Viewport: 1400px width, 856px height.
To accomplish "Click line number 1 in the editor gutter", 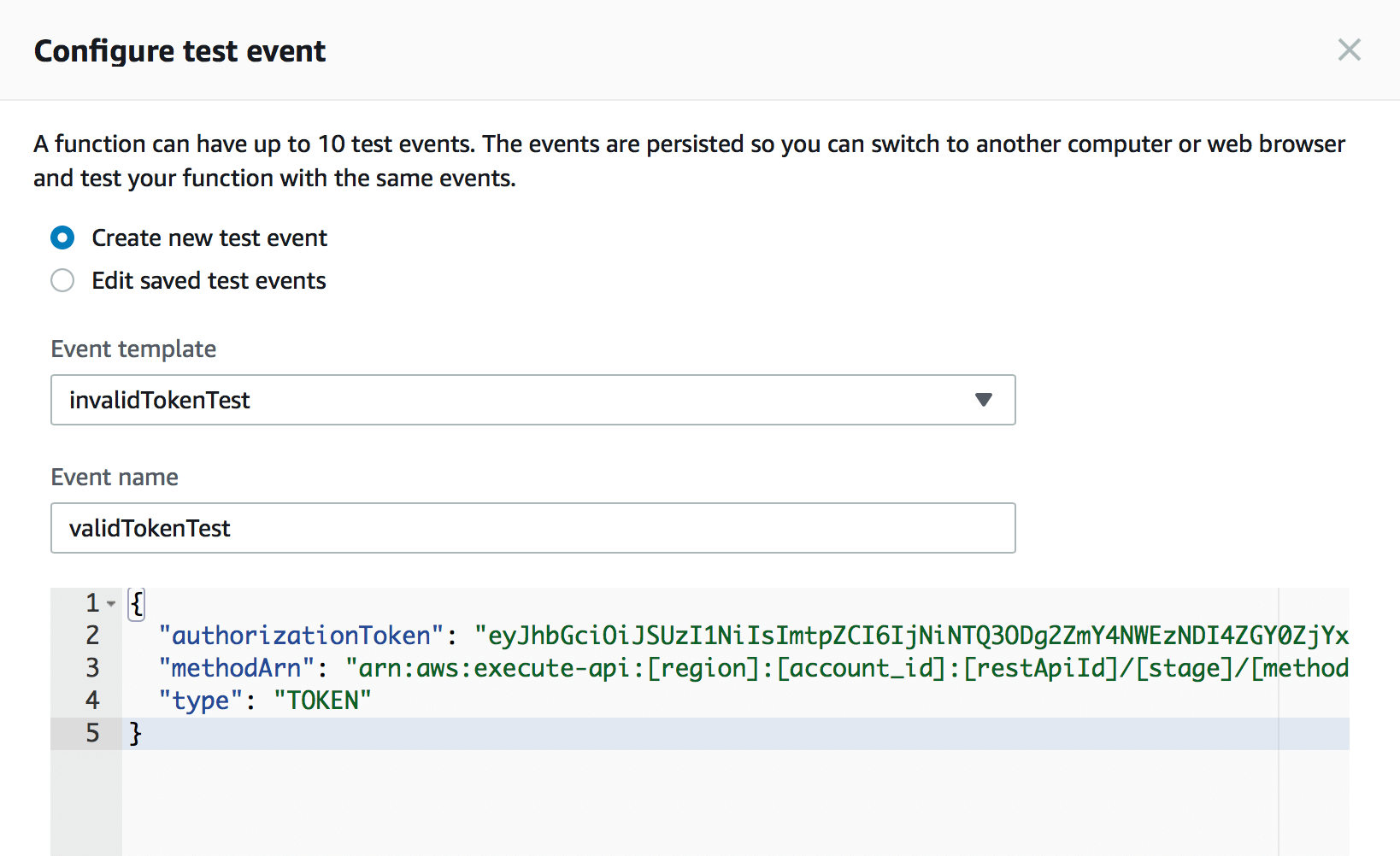I will click(x=92, y=603).
